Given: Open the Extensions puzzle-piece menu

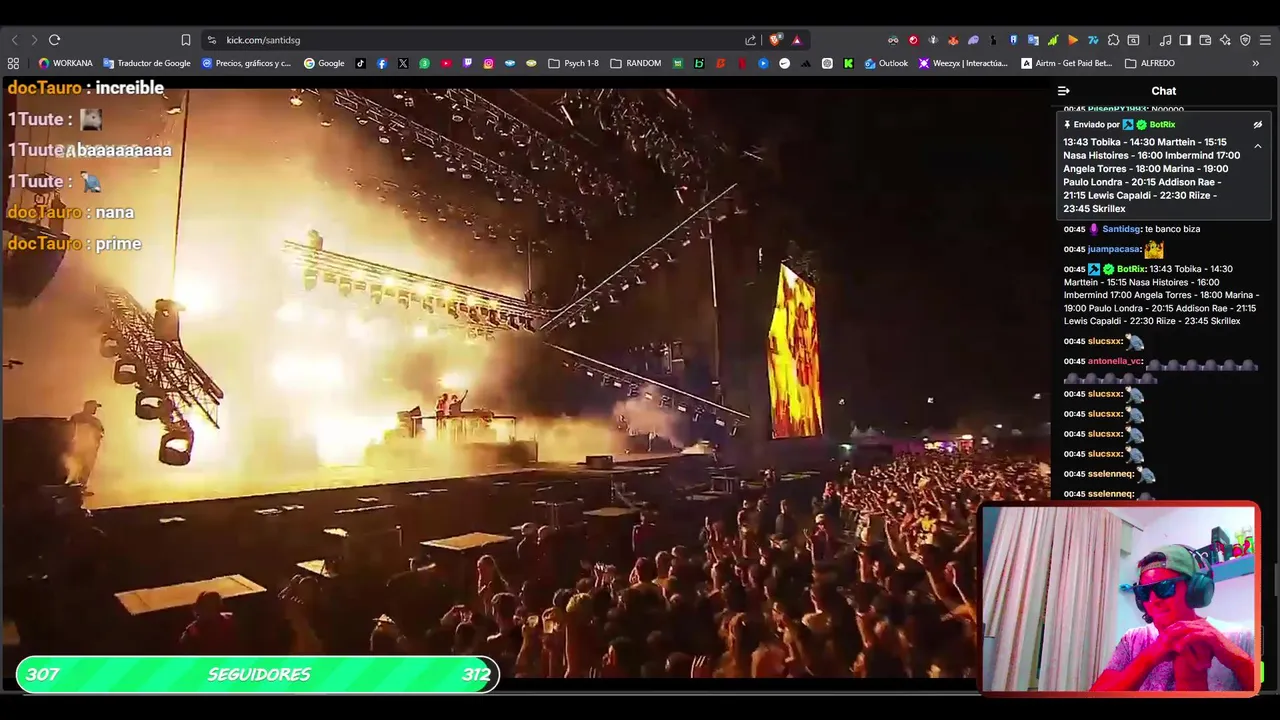Looking at the screenshot, I should 1113,40.
